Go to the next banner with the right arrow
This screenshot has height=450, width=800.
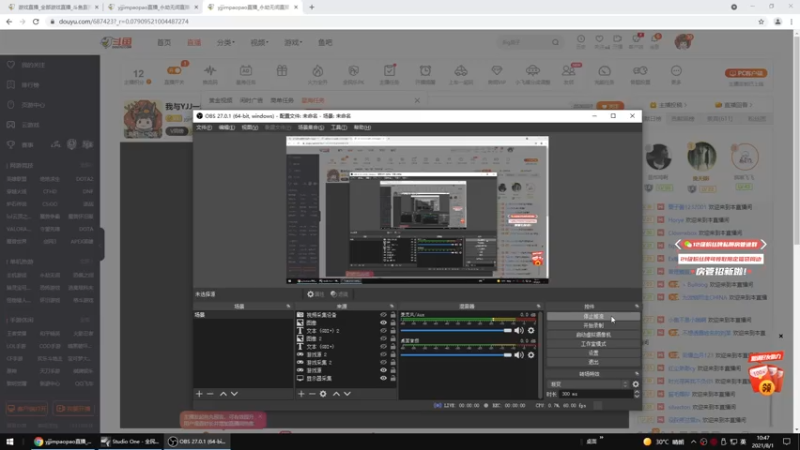763,244
